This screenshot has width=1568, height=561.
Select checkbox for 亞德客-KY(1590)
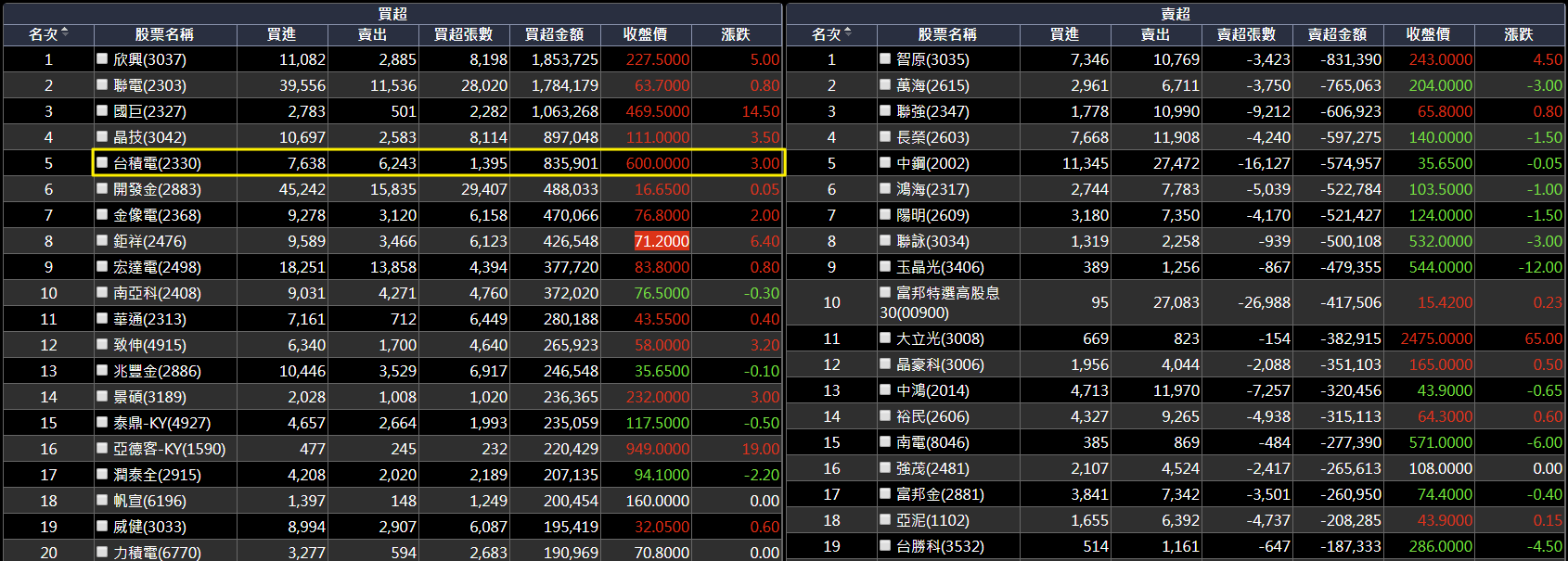click(102, 448)
